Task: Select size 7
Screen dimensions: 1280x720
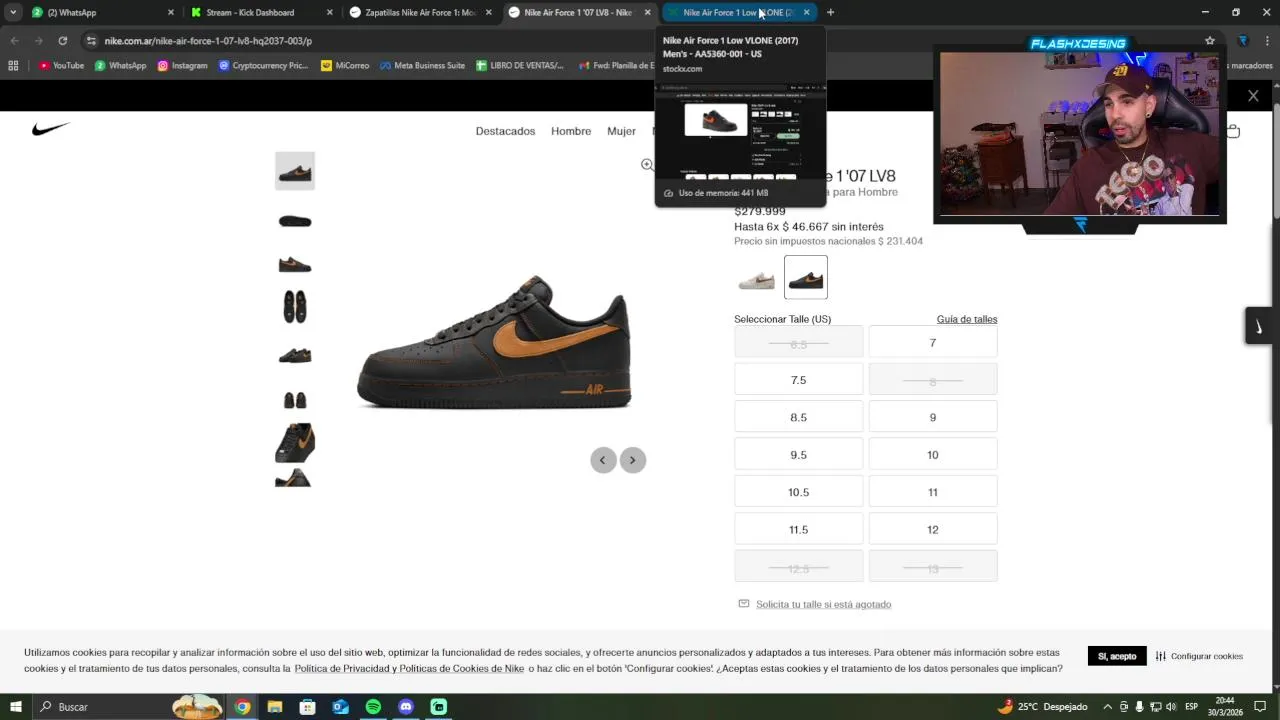Action: (933, 343)
